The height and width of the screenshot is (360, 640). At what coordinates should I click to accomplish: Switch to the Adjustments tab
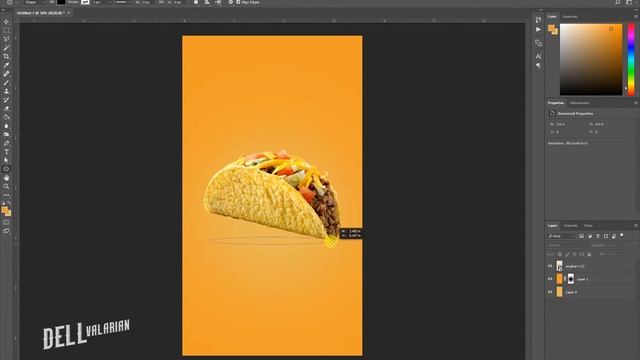pos(580,103)
